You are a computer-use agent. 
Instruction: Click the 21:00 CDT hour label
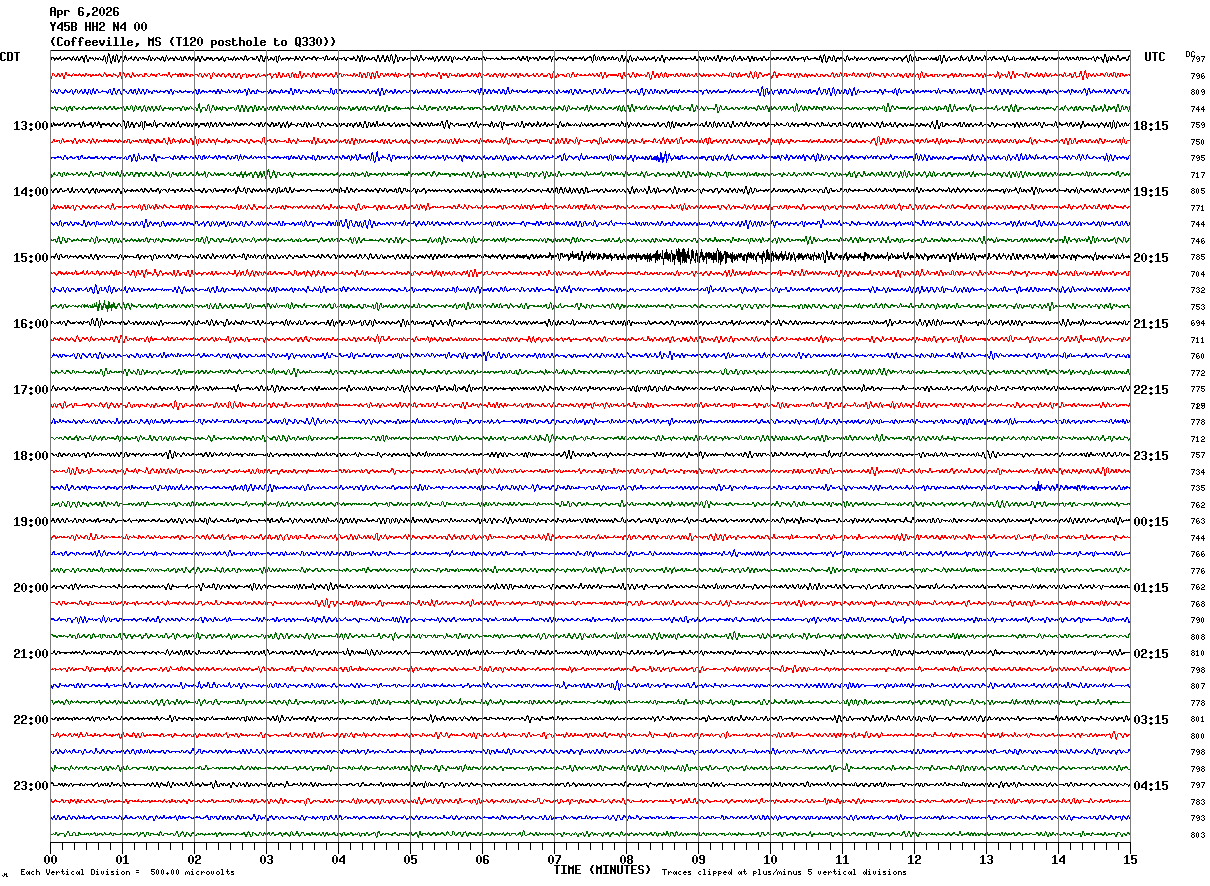(x=31, y=654)
